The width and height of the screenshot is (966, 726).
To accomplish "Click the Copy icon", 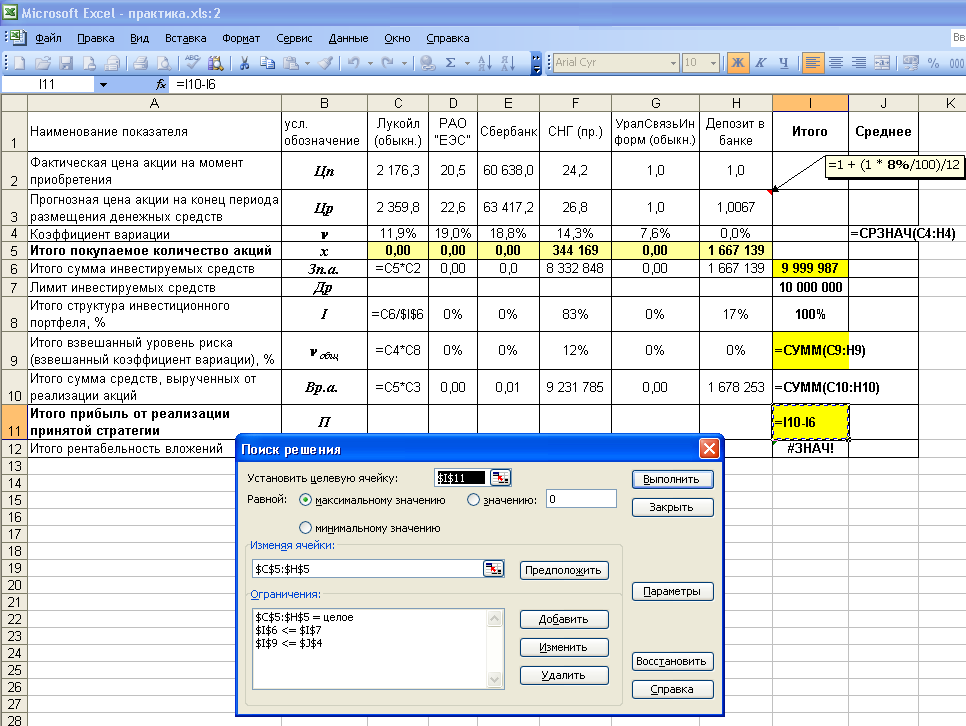I will pyautogui.click(x=267, y=63).
